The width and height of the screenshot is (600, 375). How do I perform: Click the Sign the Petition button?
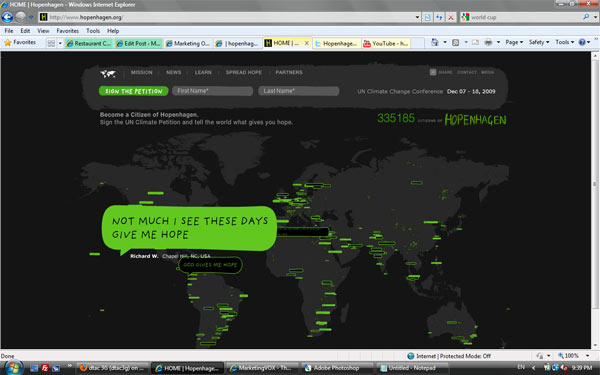(x=134, y=91)
